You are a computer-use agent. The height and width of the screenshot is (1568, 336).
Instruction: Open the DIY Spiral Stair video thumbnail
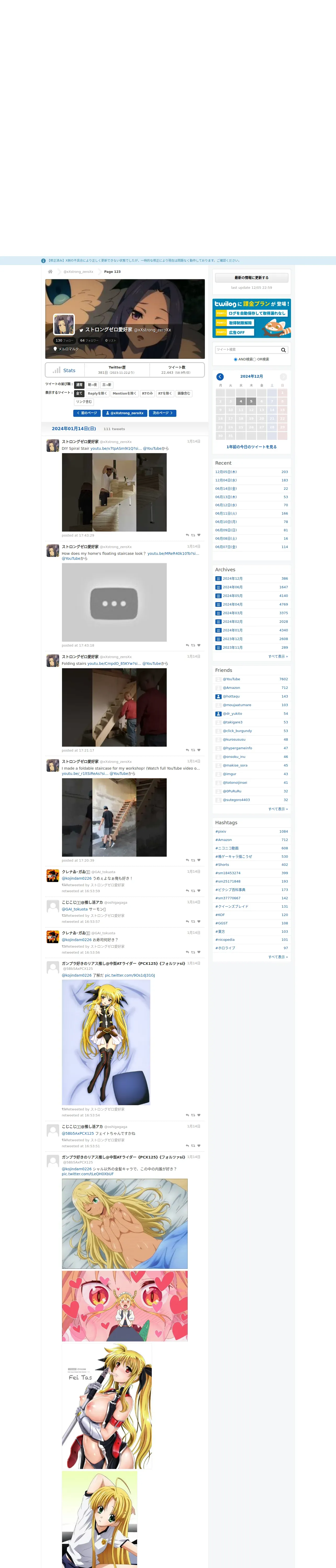point(114,492)
